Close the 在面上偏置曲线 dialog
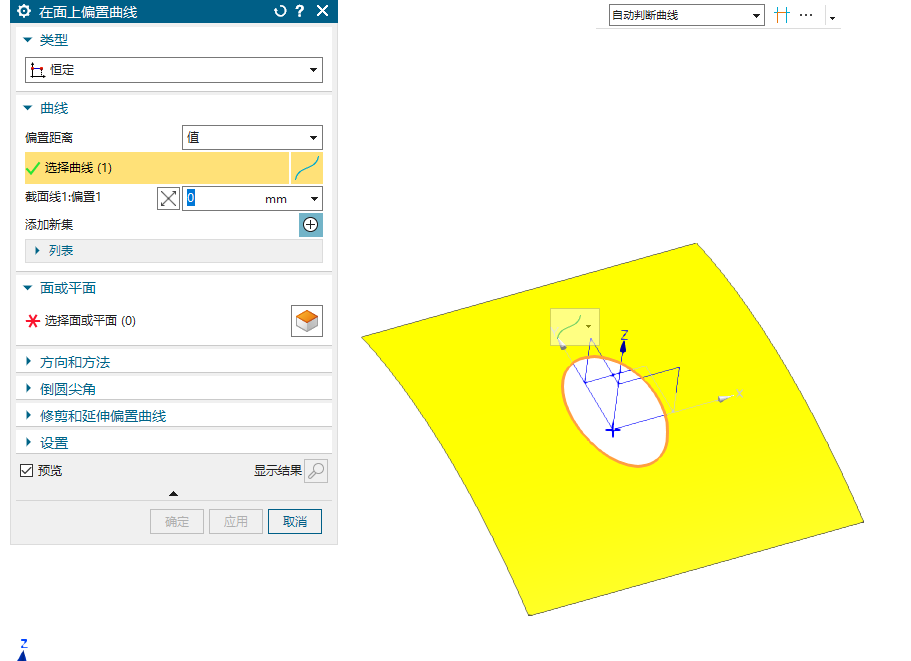911x661 pixels. coord(322,10)
